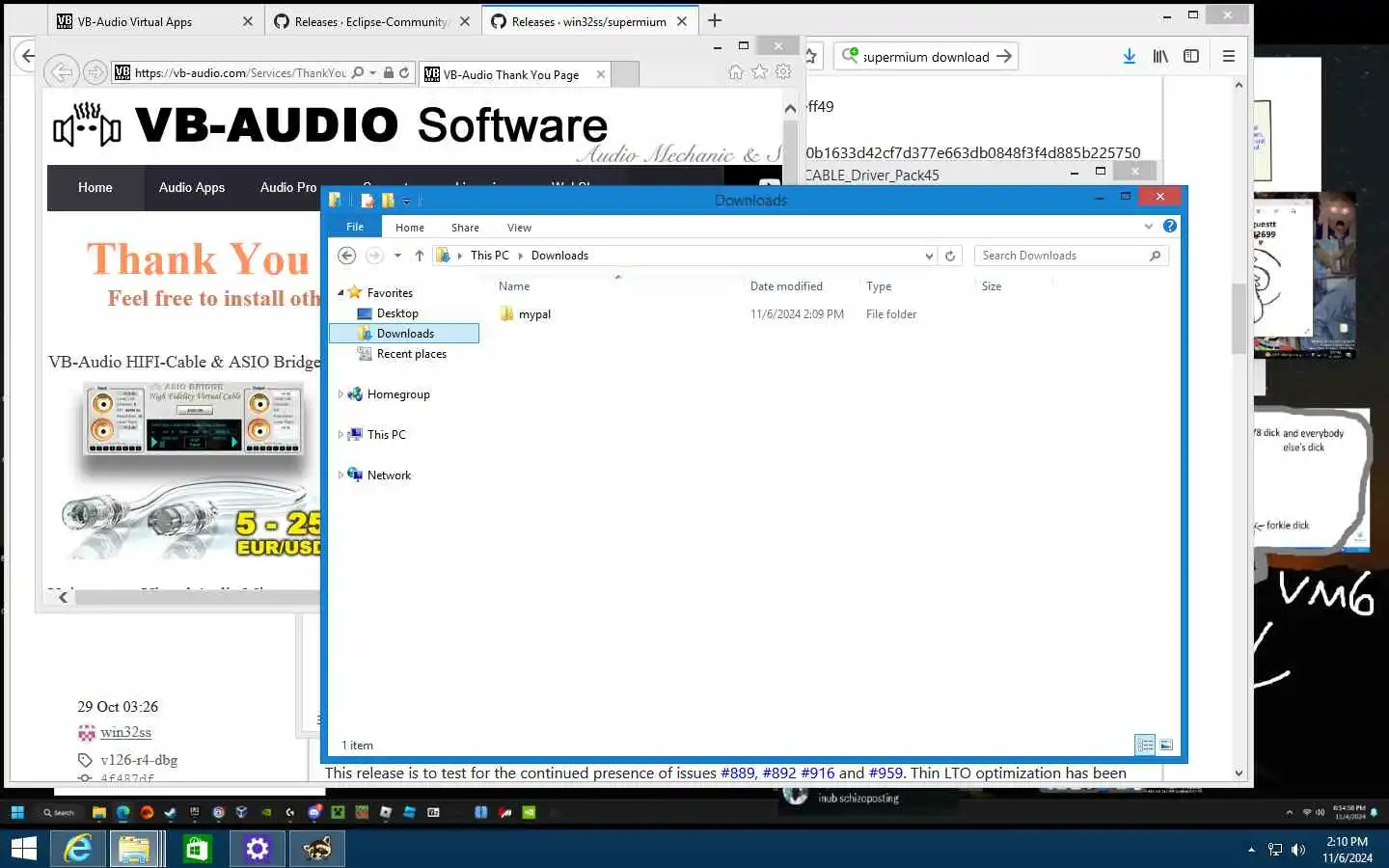Click the lock security icon in IE address bar
1389x868 pixels.
tap(389, 72)
